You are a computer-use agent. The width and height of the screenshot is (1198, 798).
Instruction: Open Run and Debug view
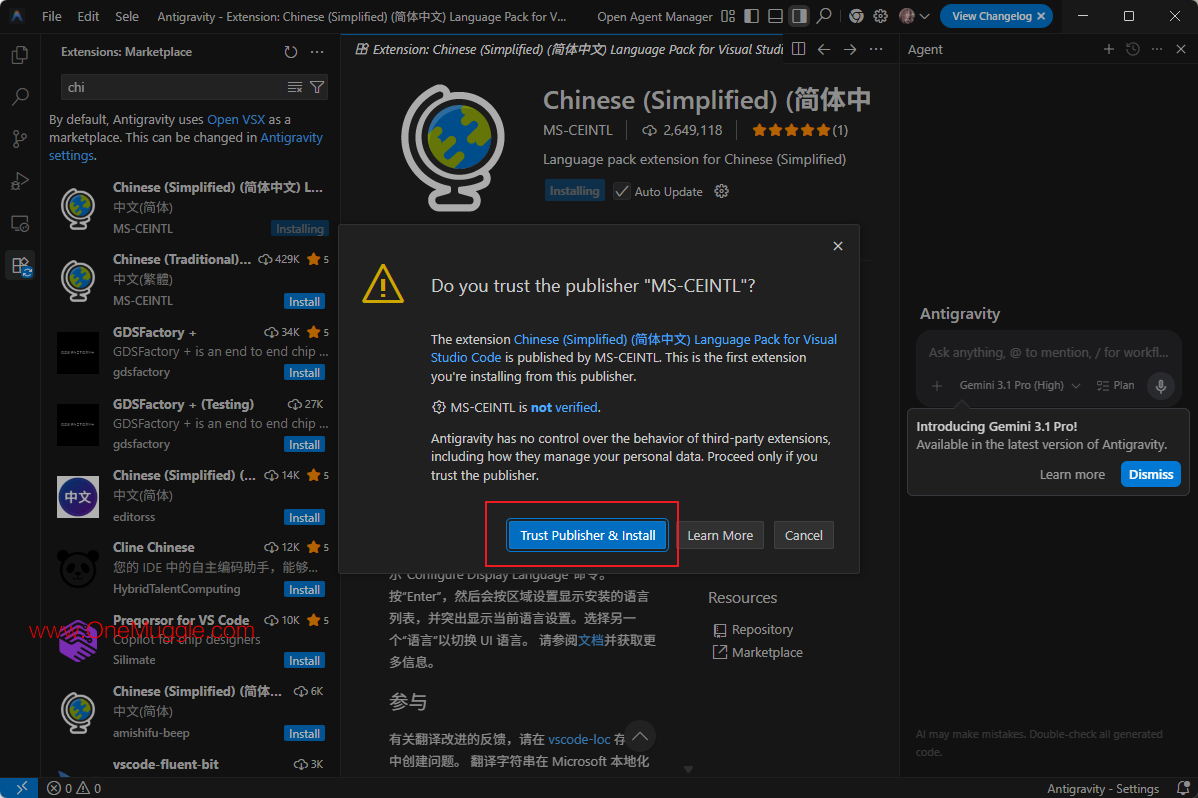(x=21, y=181)
